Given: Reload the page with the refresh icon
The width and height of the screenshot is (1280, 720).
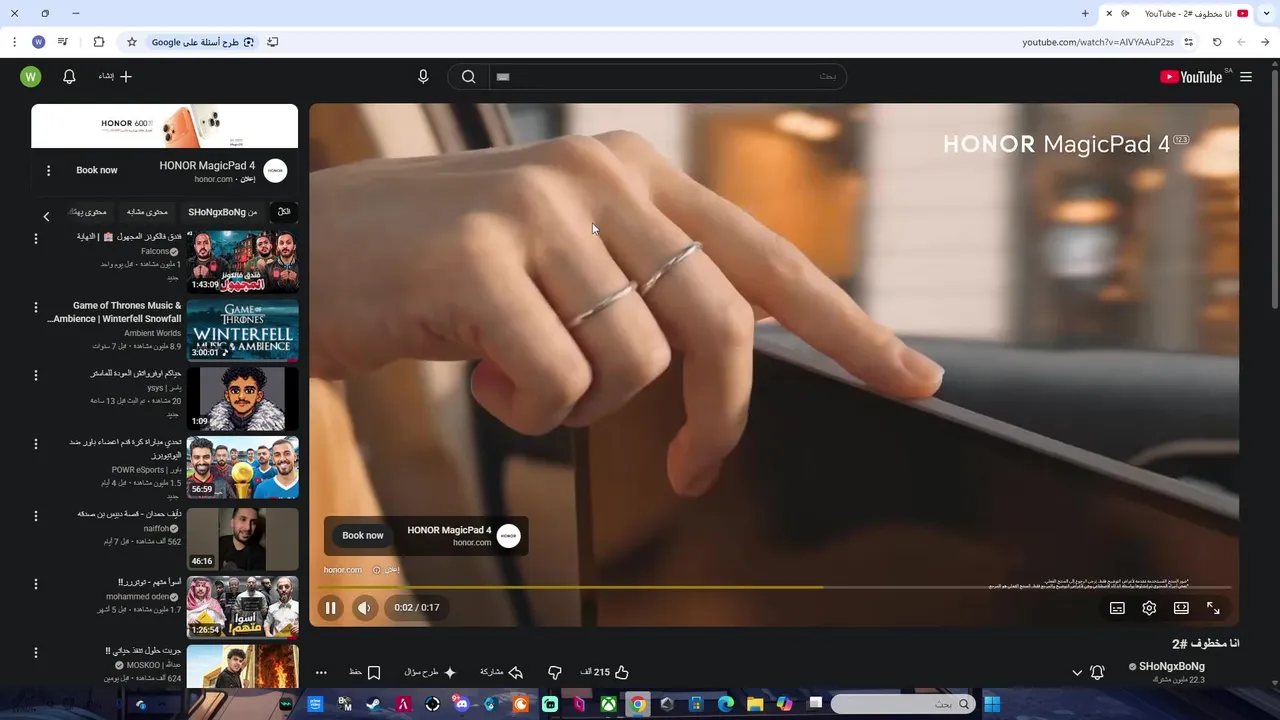Looking at the screenshot, I should (x=1217, y=42).
